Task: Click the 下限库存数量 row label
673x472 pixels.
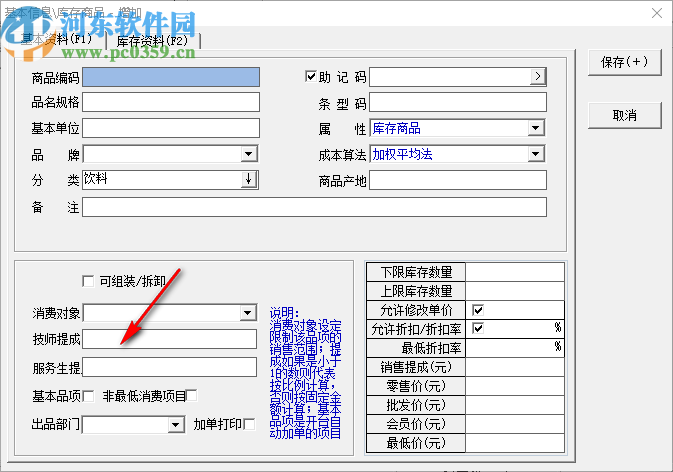Action: pos(416,272)
